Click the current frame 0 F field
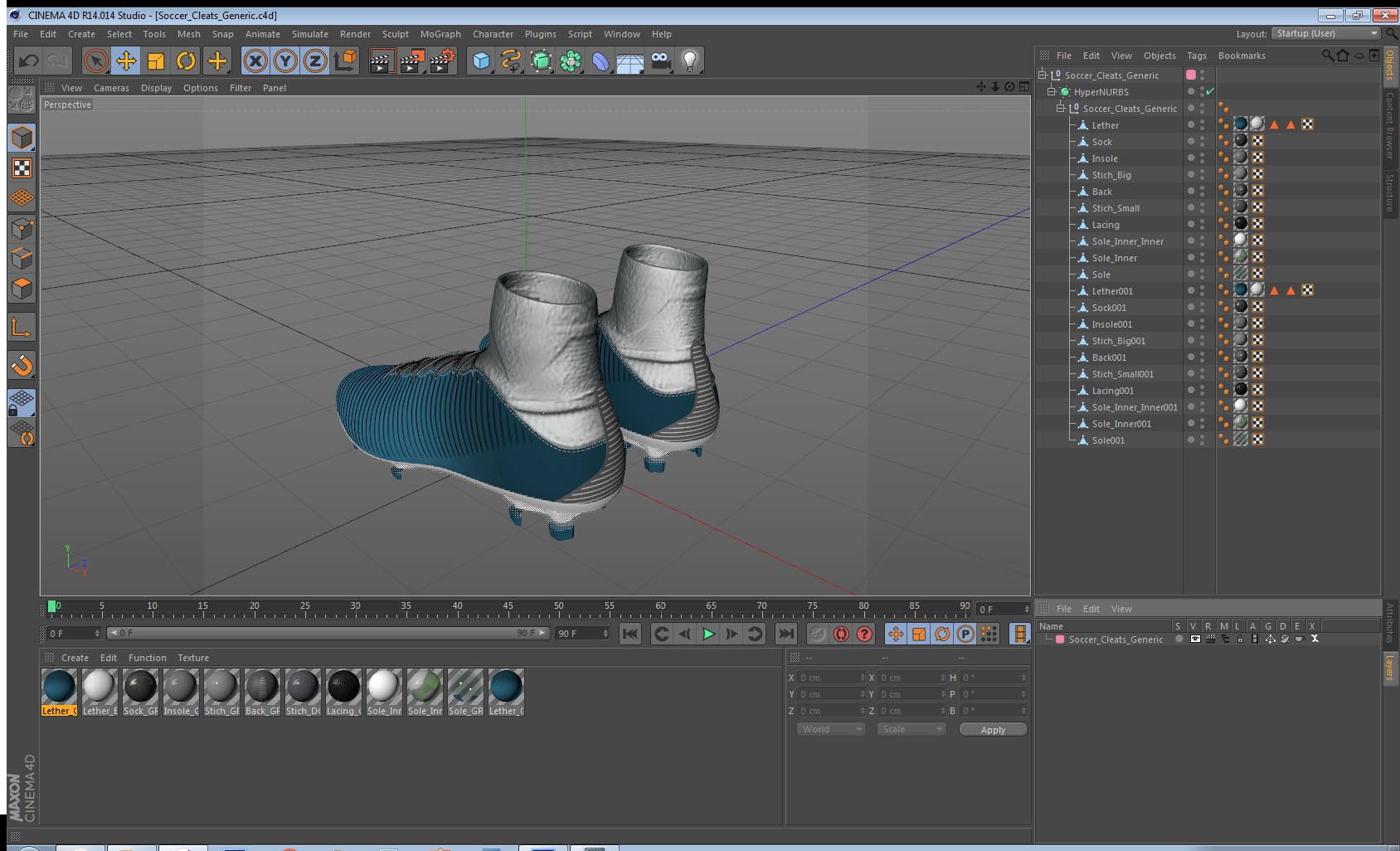The image size is (1400, 851). 74,633
